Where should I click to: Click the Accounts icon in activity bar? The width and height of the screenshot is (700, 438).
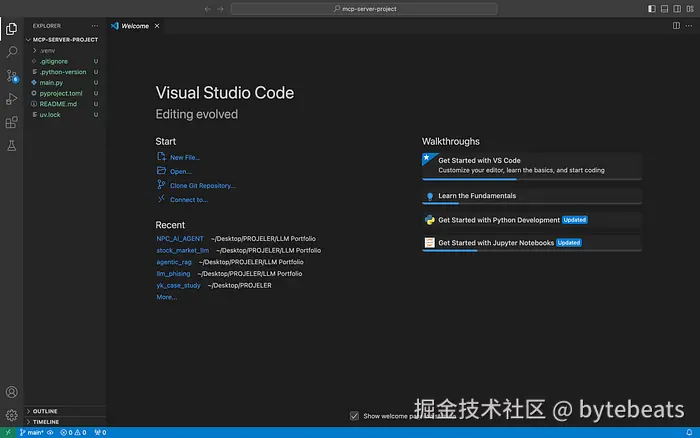[12, 393]
